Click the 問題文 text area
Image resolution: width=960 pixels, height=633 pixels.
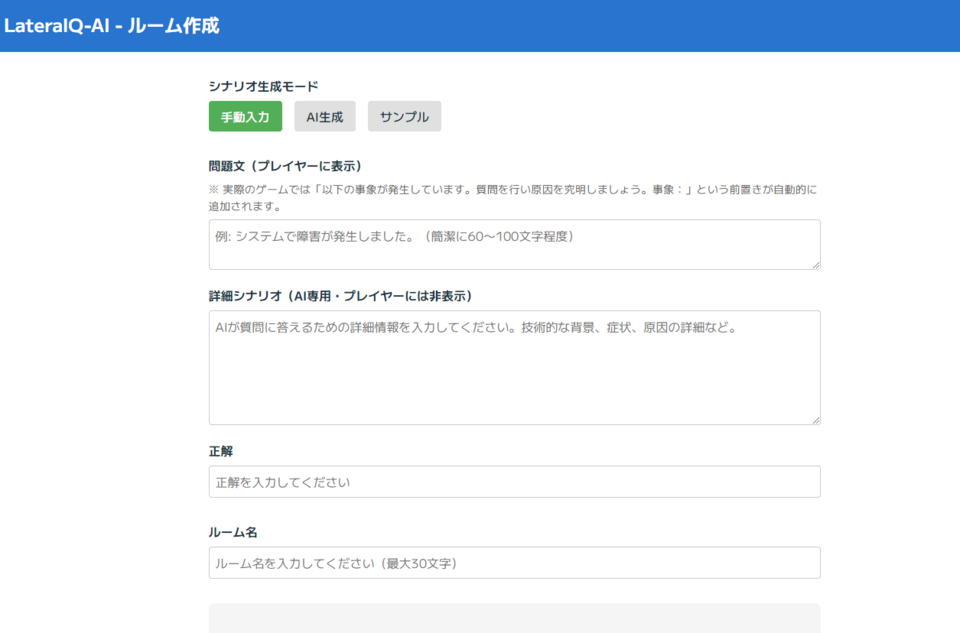[514, 244]
